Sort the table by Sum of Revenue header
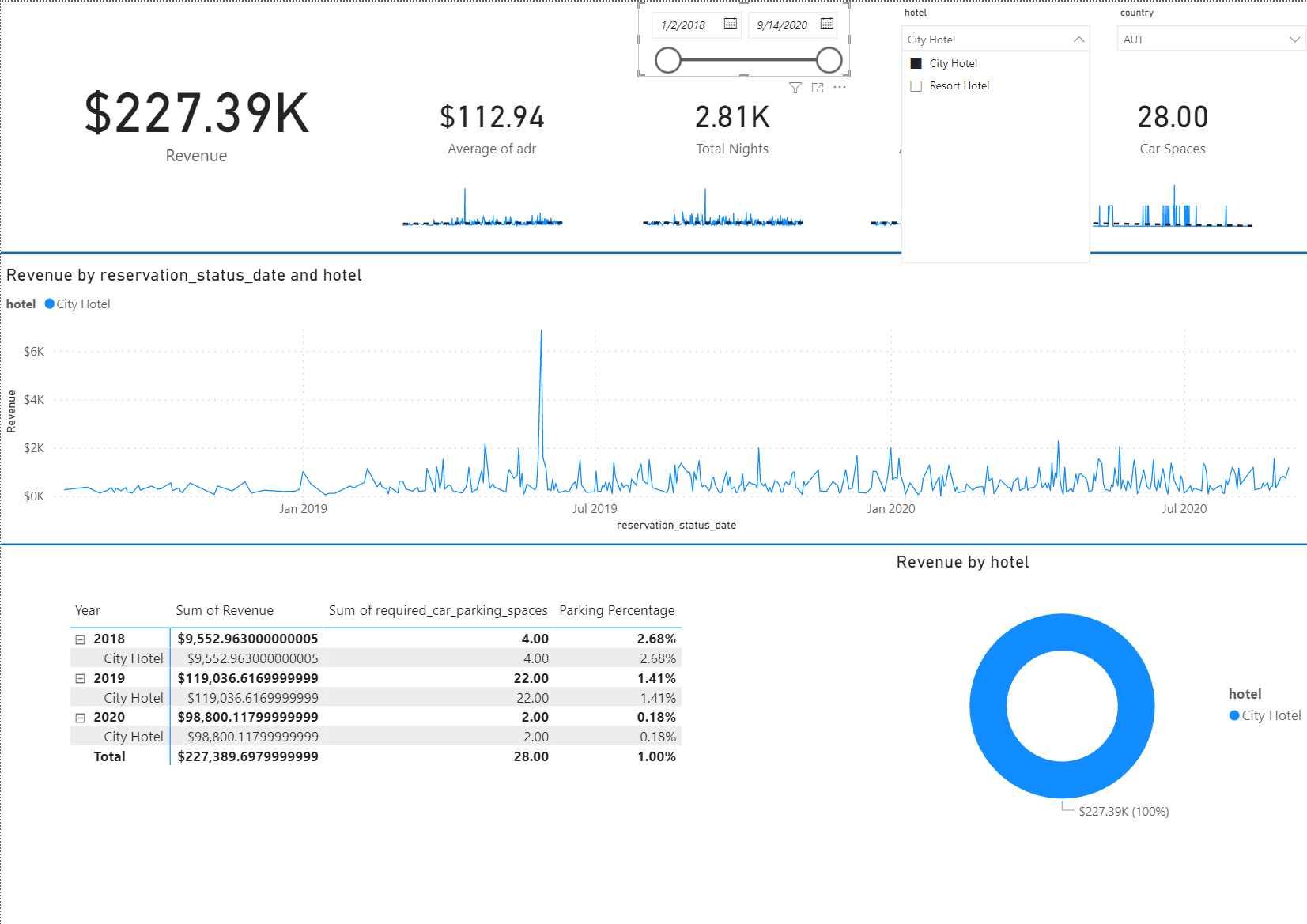The height and width of the screenshot is (924, 1307). coord(225,609)
